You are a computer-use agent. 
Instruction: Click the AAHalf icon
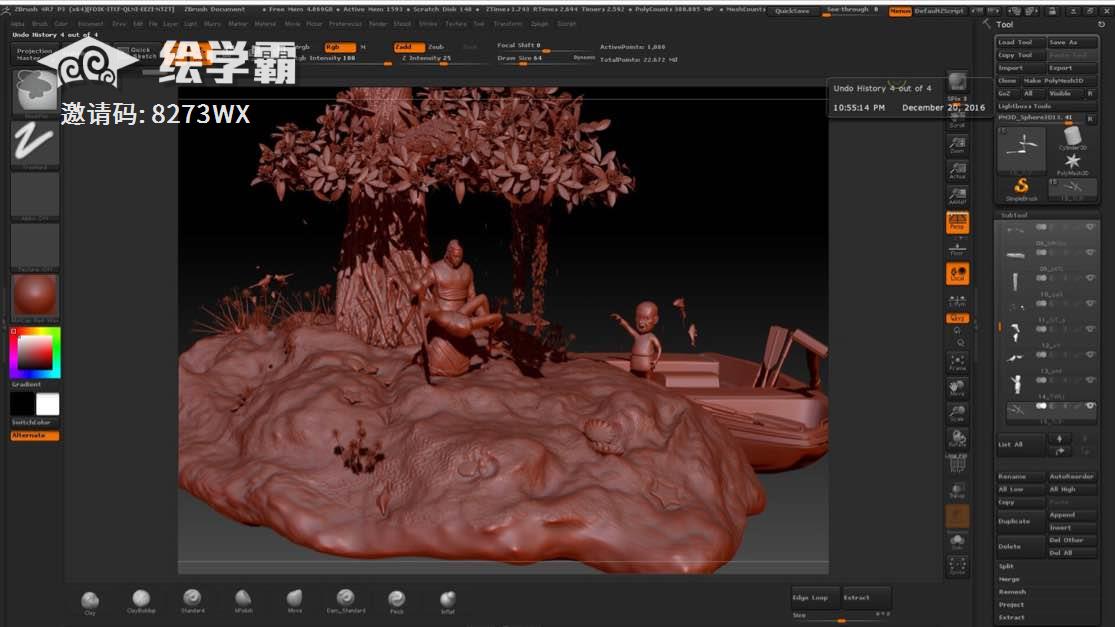tap(957, 195)
